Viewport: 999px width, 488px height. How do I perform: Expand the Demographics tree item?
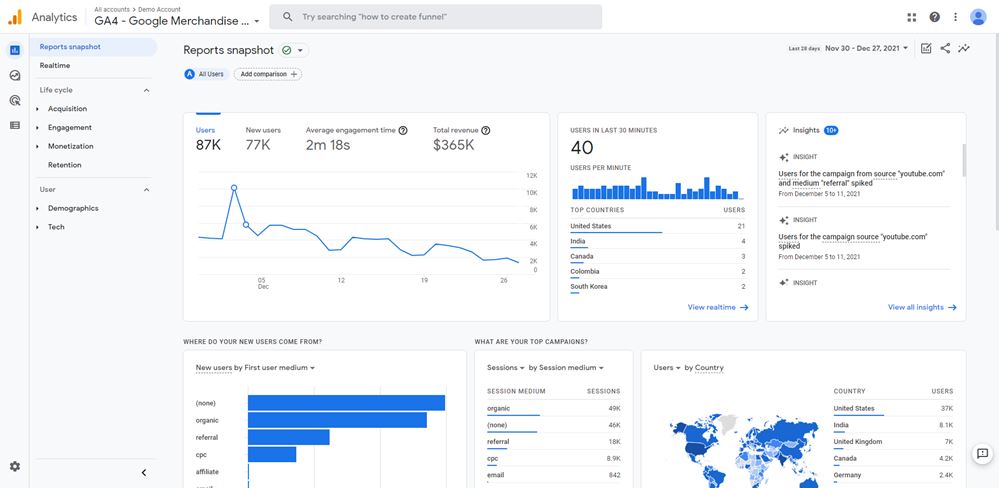pyautogui.click(x=38, y=208)
